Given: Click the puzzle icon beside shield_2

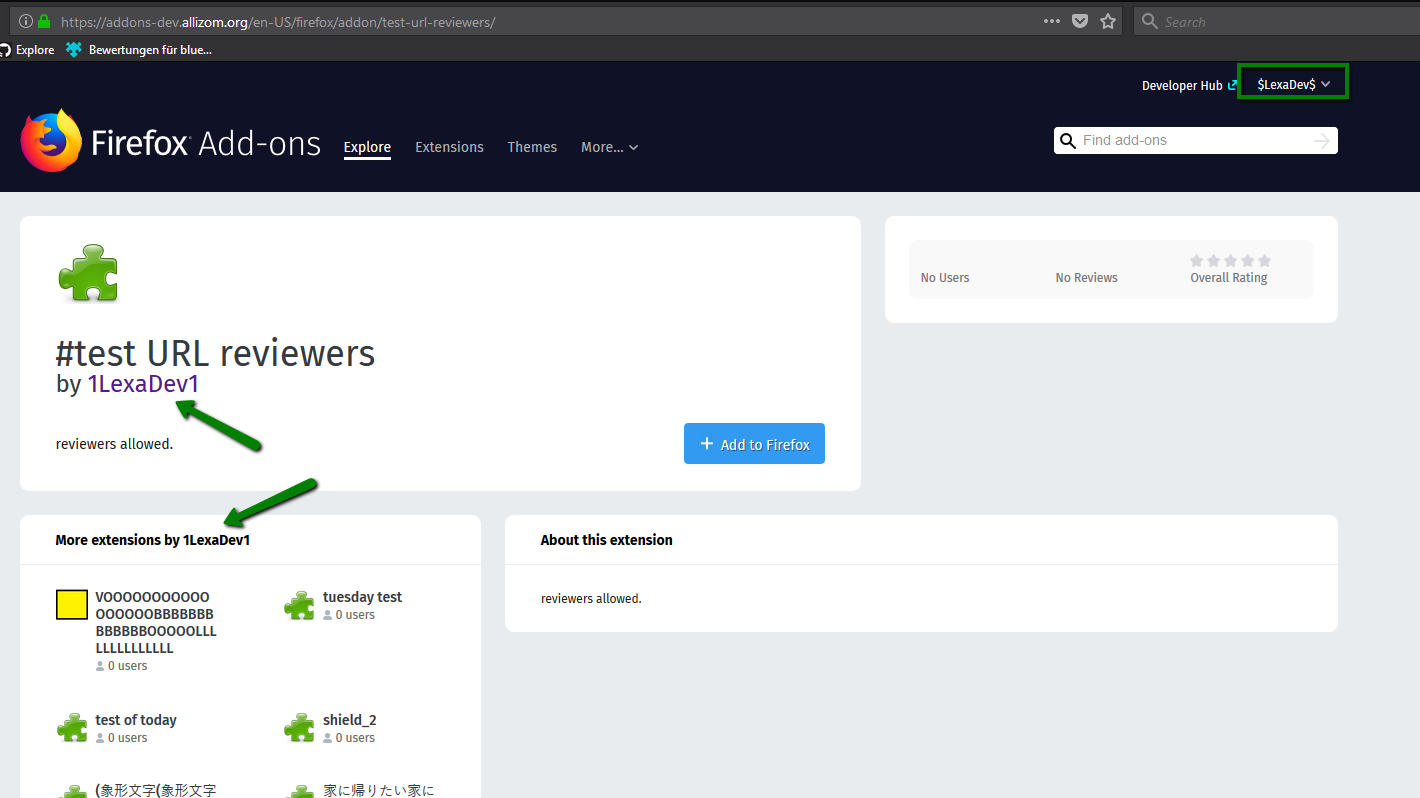Looking at the screenshot, I should pos(299,727).
